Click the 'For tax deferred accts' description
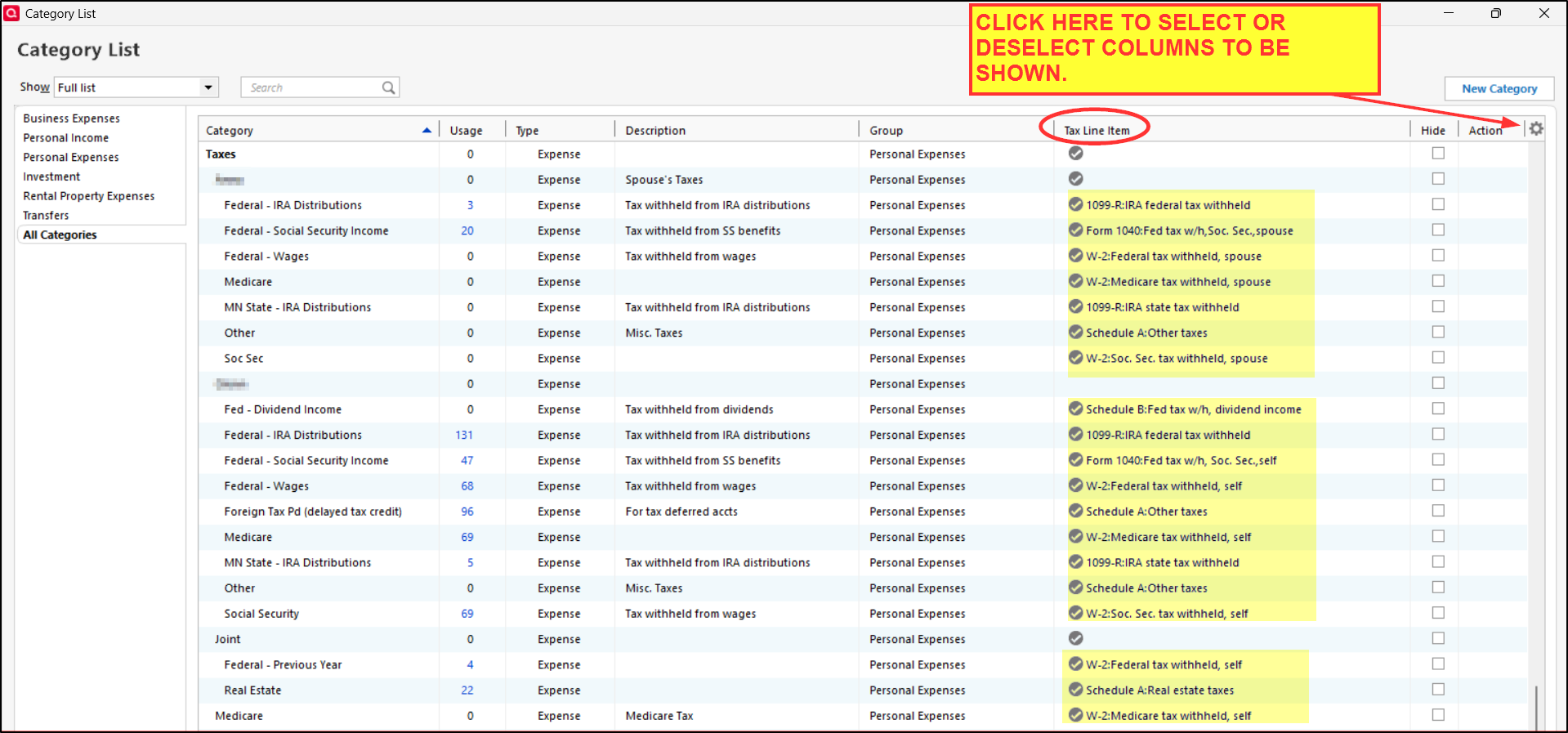This screenshot has height=733, width=1568. point(681,512)
